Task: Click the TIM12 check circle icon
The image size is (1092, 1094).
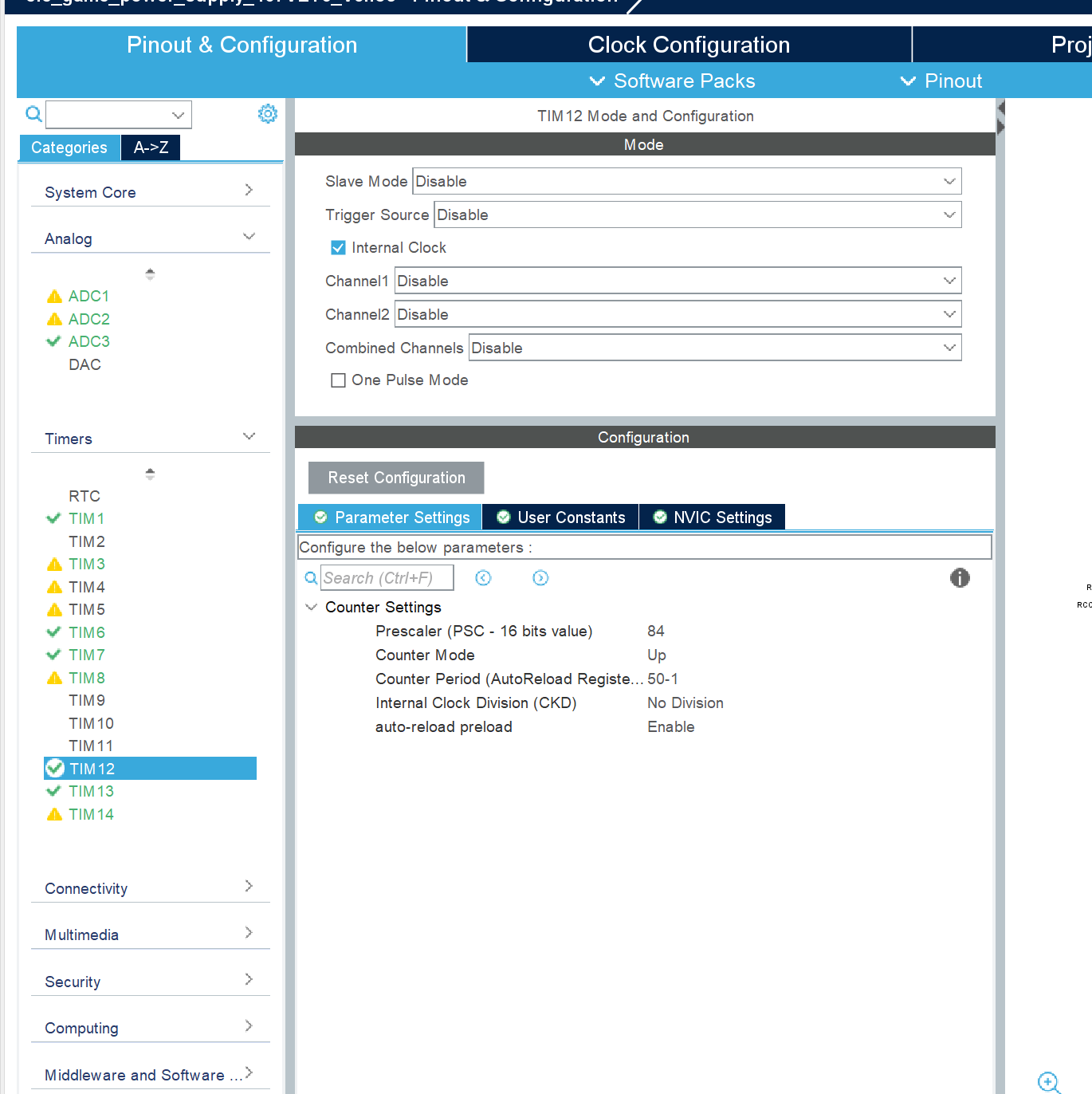Action: (x=55, y=768)
